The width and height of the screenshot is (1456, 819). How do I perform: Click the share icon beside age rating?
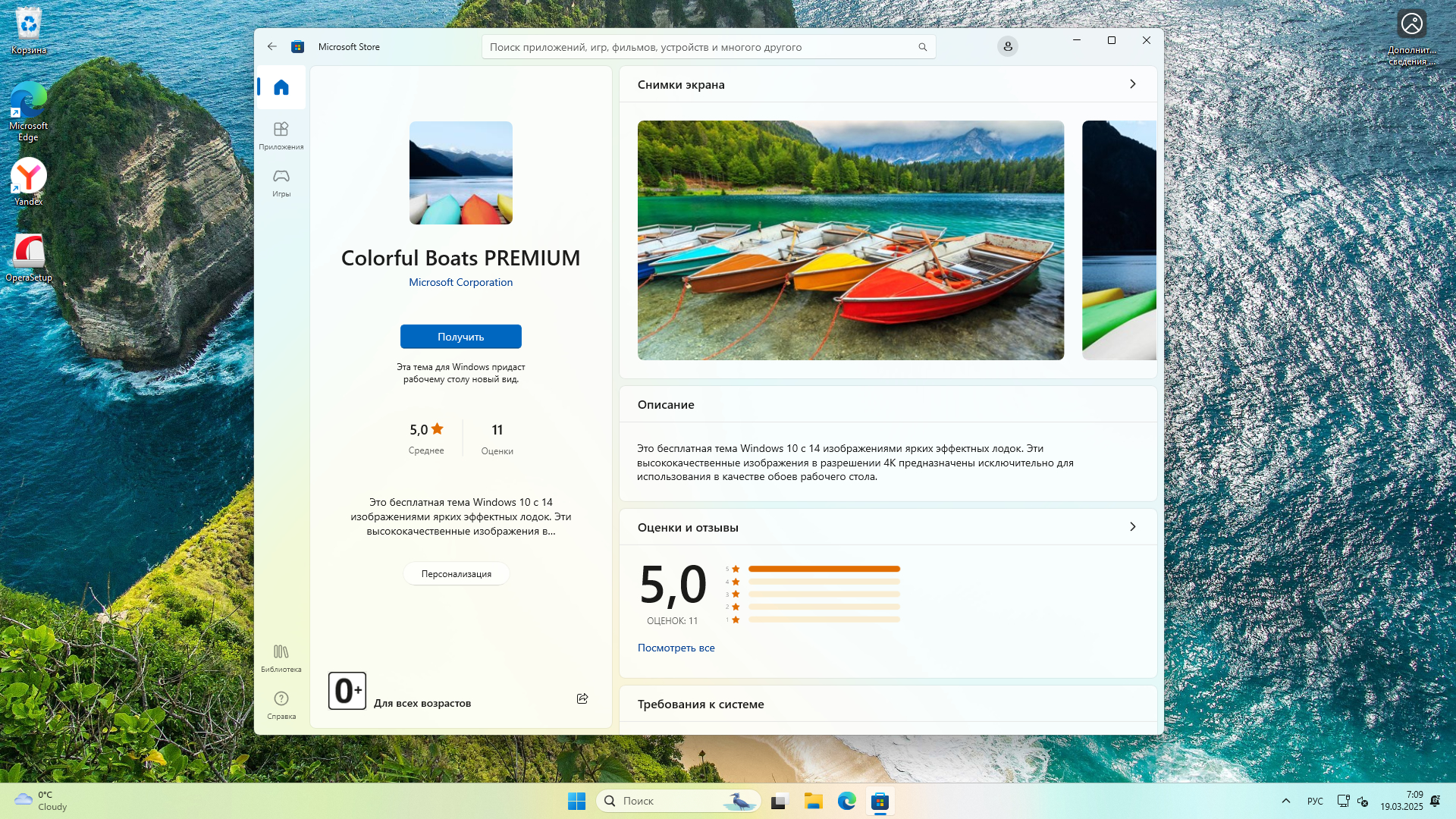(x=582, y=698)
